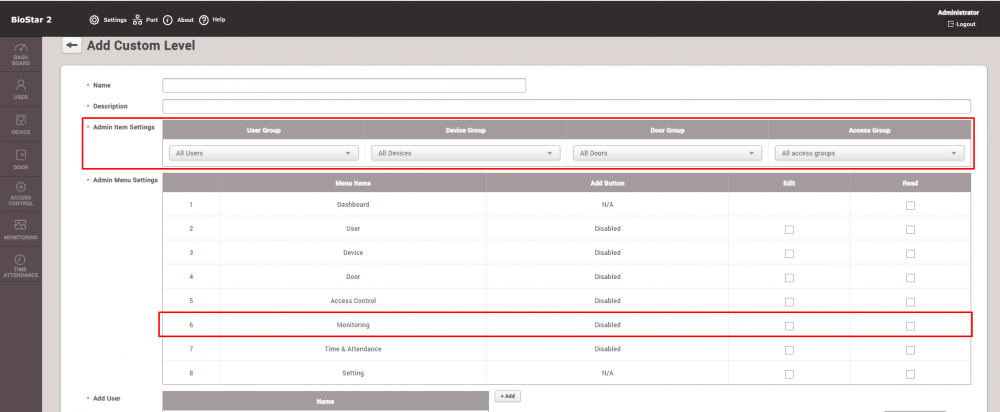Open the Dashboard sidebar icon
Image resolution: width=1000 pixels, height=412 pixels.
coord(20,53)
